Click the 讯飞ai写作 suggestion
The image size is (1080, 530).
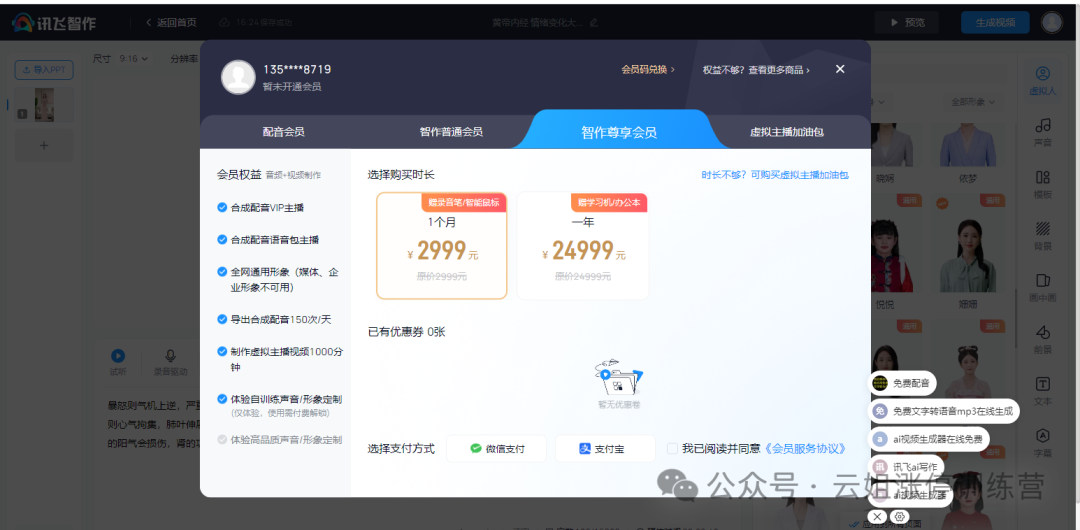point(906,467)
